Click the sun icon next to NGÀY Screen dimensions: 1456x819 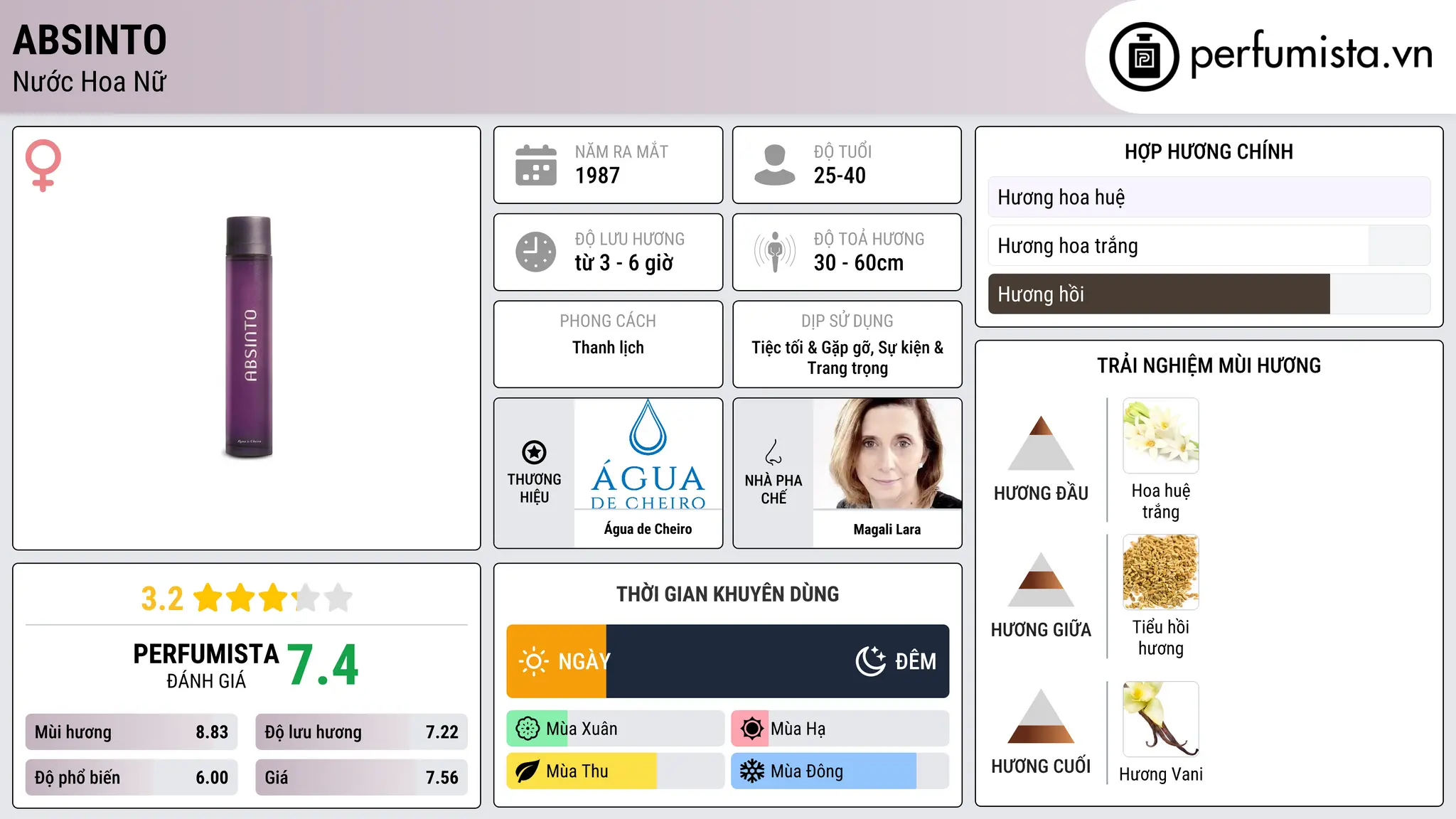[533, 661]
